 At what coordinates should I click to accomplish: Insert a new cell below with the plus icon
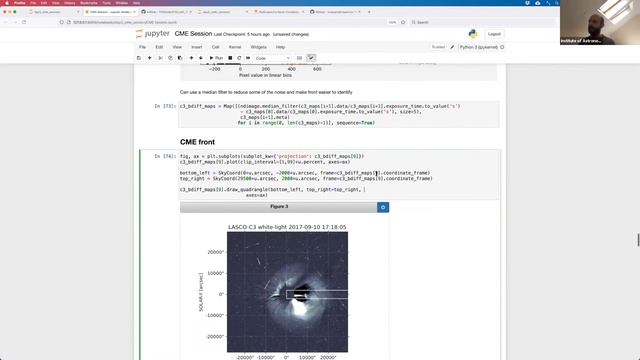[x=149, y=58]
